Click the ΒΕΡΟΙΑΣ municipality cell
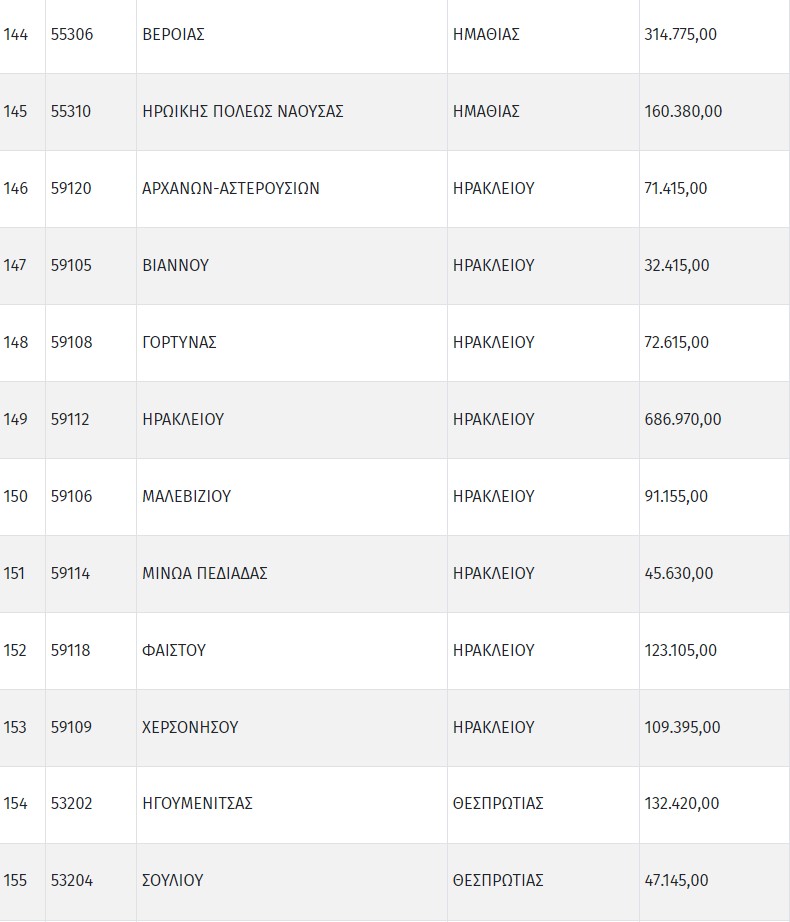The image size is (790, 922). tap(174, 35)
